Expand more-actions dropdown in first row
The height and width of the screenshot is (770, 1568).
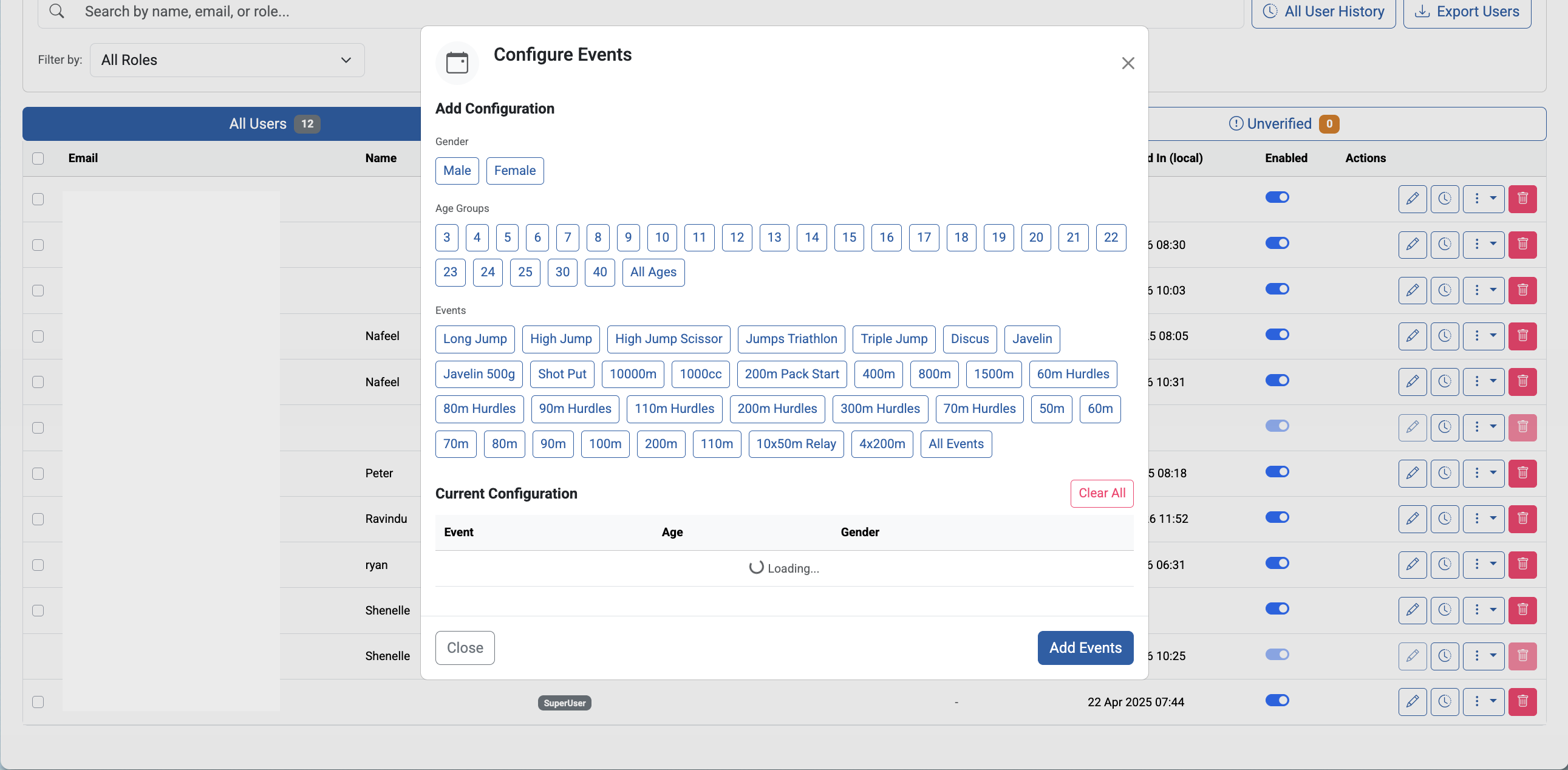click(1484, 199)
